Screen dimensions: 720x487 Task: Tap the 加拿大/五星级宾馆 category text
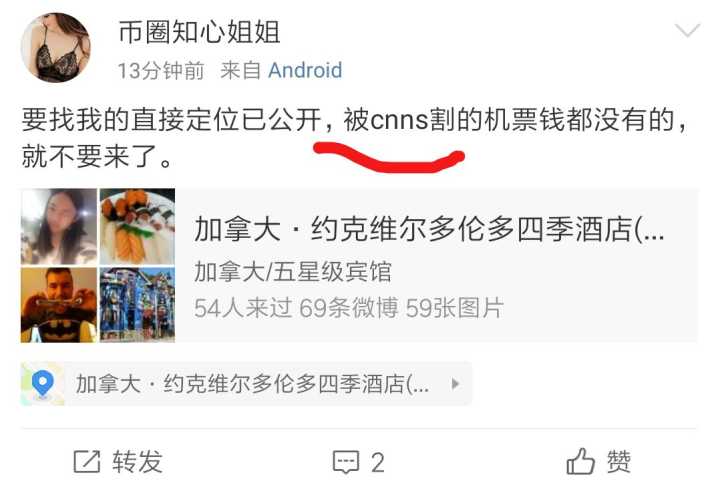point(293,271)
